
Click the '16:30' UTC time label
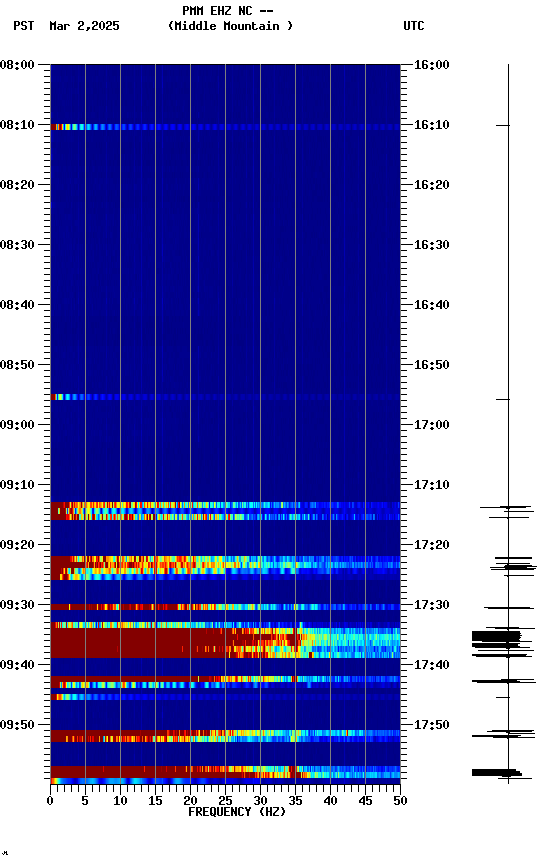[432, 245]
